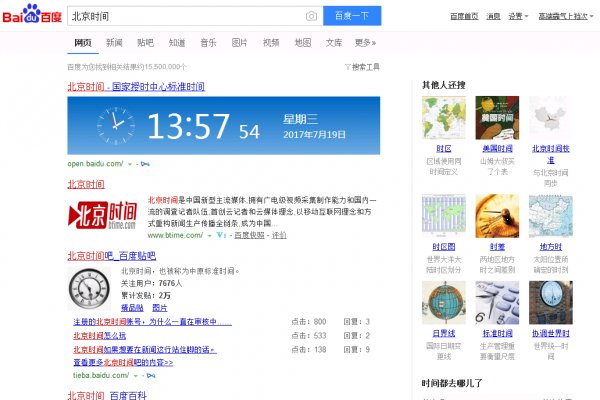Click 时差 golden clock thumbnail
This screenshot has width=600, height=400.
pos(497,216)
